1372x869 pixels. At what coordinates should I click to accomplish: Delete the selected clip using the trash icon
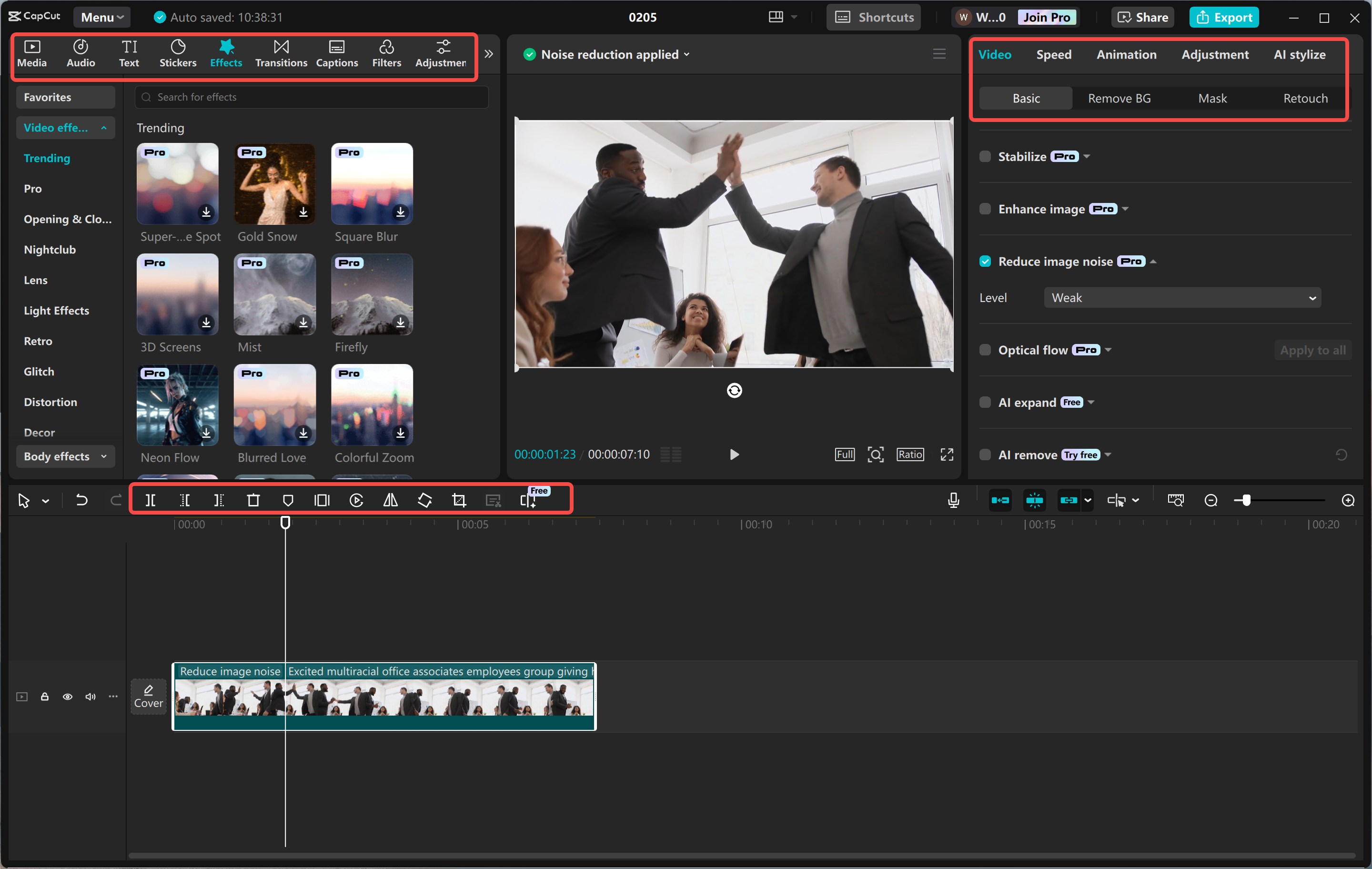point(253,500)
